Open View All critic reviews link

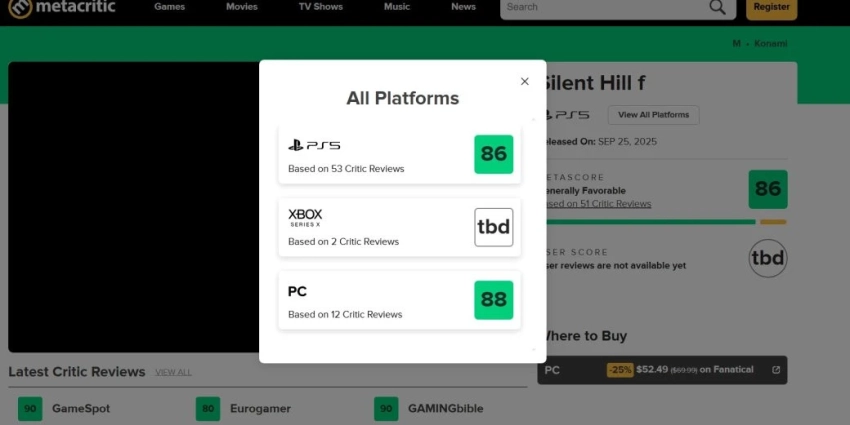[173, 372]
